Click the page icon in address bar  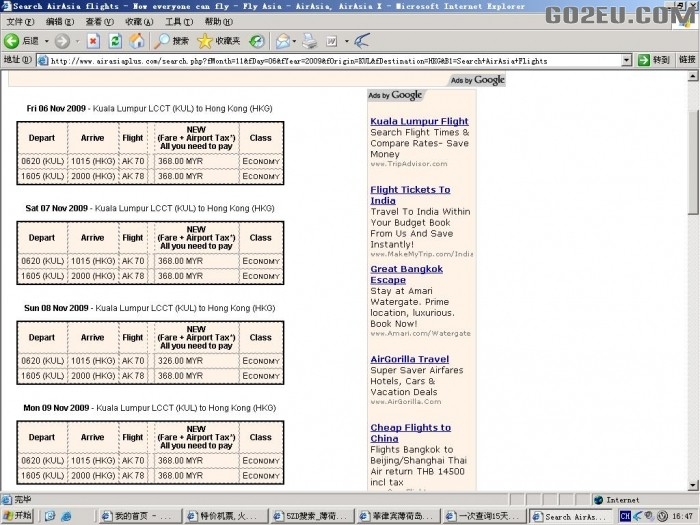click(43, 60)
